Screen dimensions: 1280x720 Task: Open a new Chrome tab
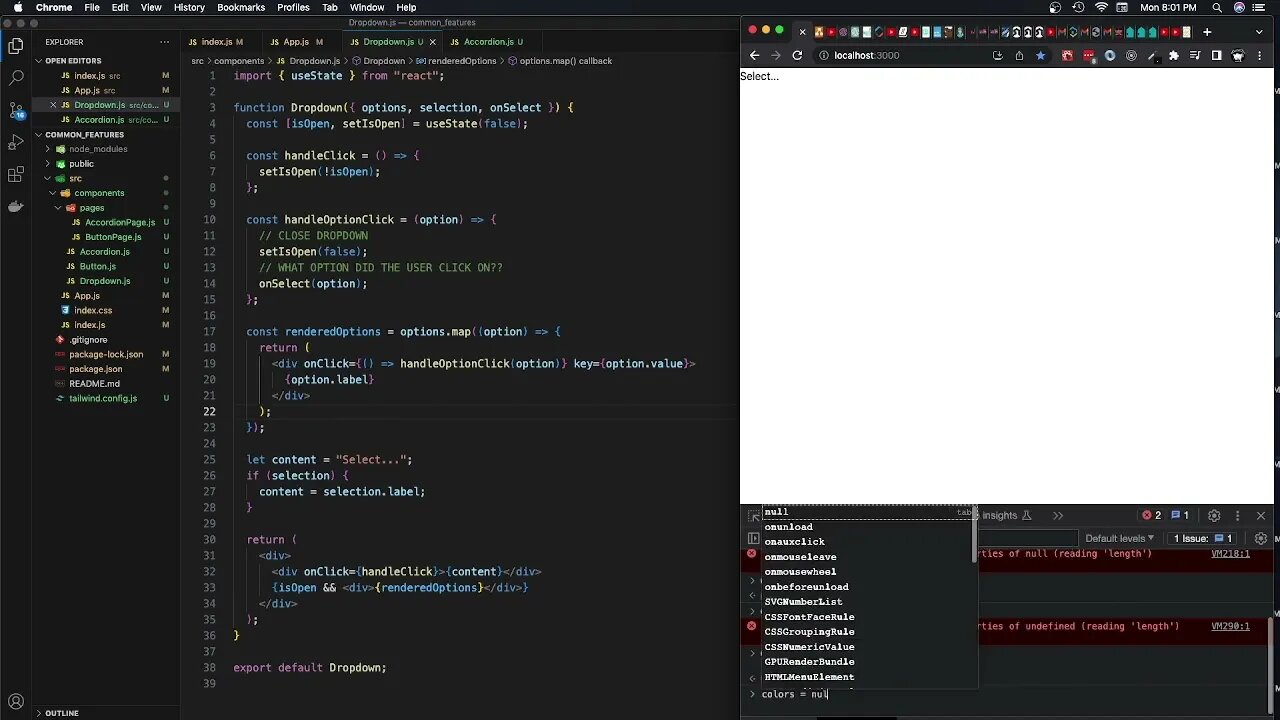click(x=1207, y=32)
